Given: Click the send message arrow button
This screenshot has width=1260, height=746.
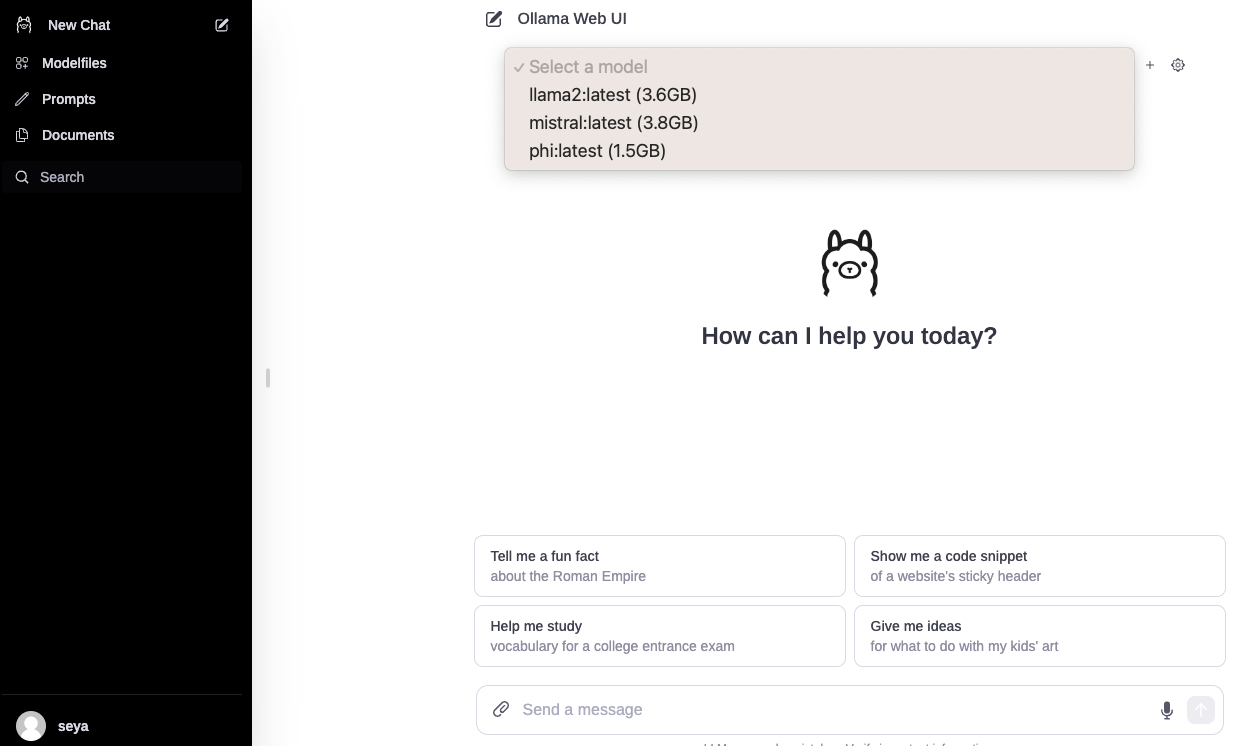Looking at the screenshot, I should point(1201,710).
